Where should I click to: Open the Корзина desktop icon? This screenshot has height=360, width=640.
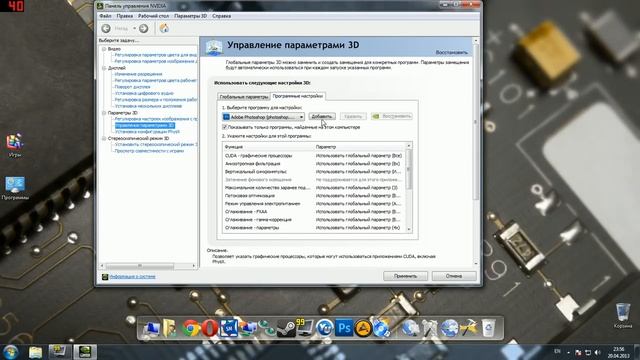623,316
